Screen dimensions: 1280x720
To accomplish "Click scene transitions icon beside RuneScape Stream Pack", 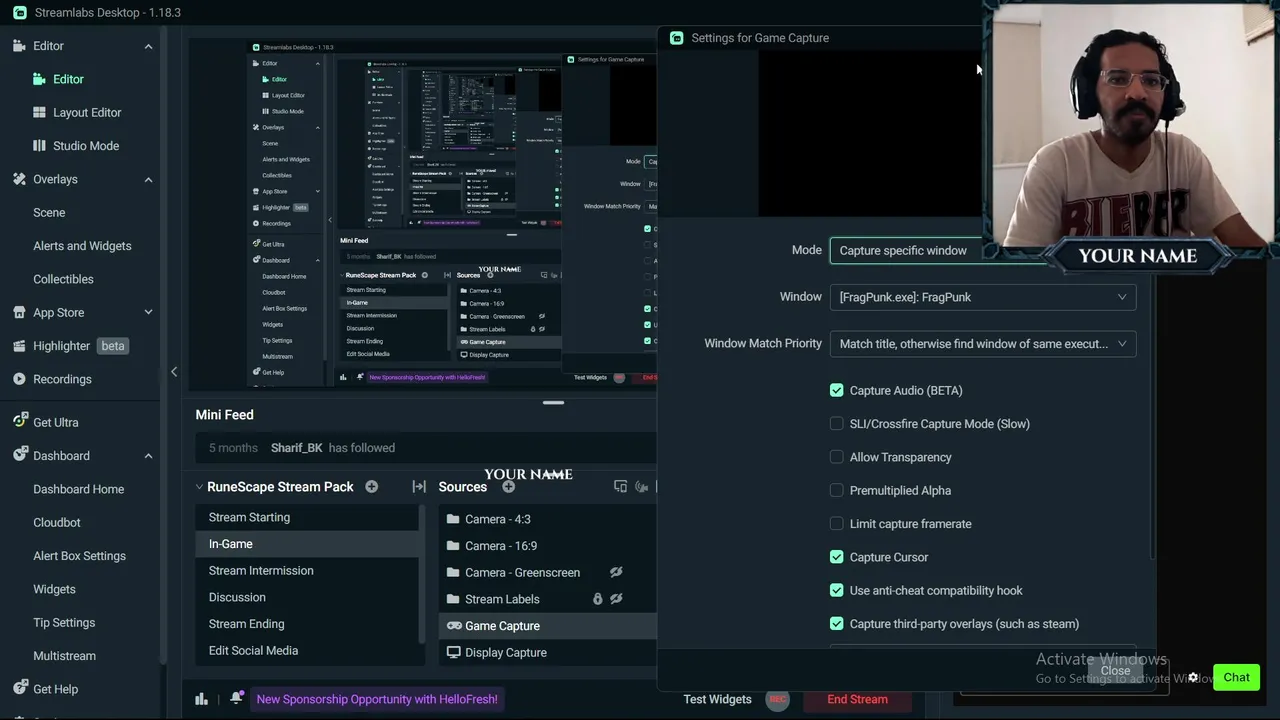I will (419, 487).
